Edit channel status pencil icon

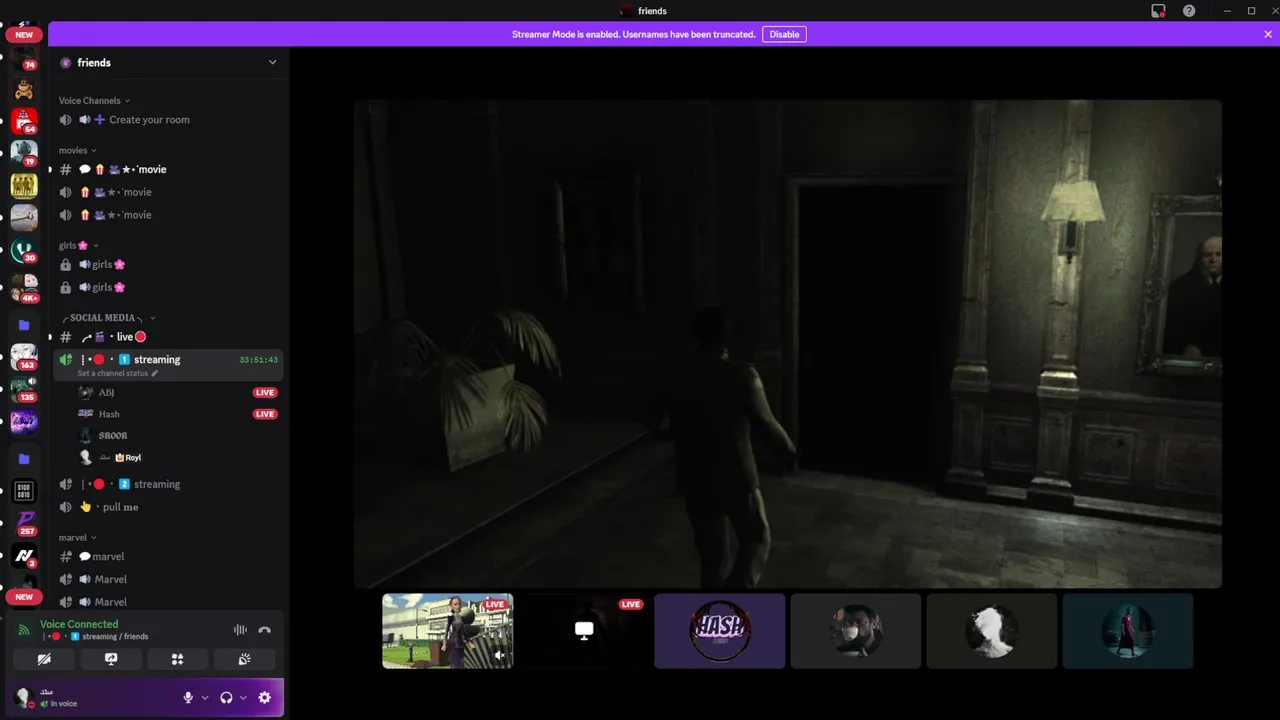[154, 373]
